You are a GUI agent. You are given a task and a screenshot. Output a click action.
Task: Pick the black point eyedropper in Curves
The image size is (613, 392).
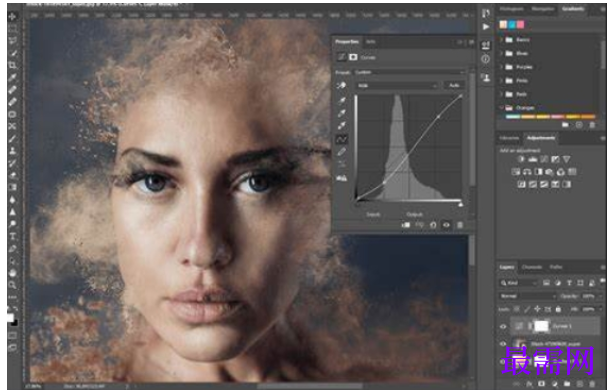click(342, 101)
